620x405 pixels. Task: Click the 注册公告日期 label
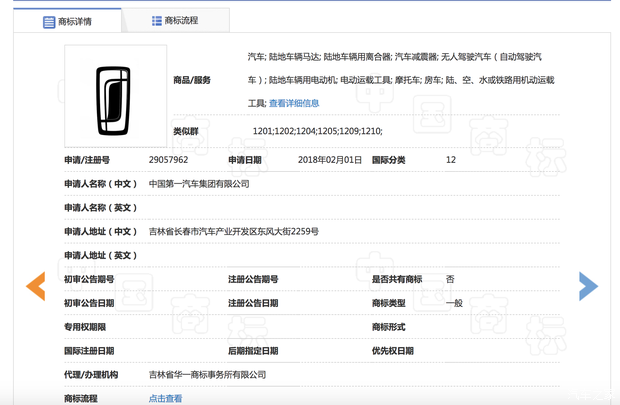click(253, 303)
